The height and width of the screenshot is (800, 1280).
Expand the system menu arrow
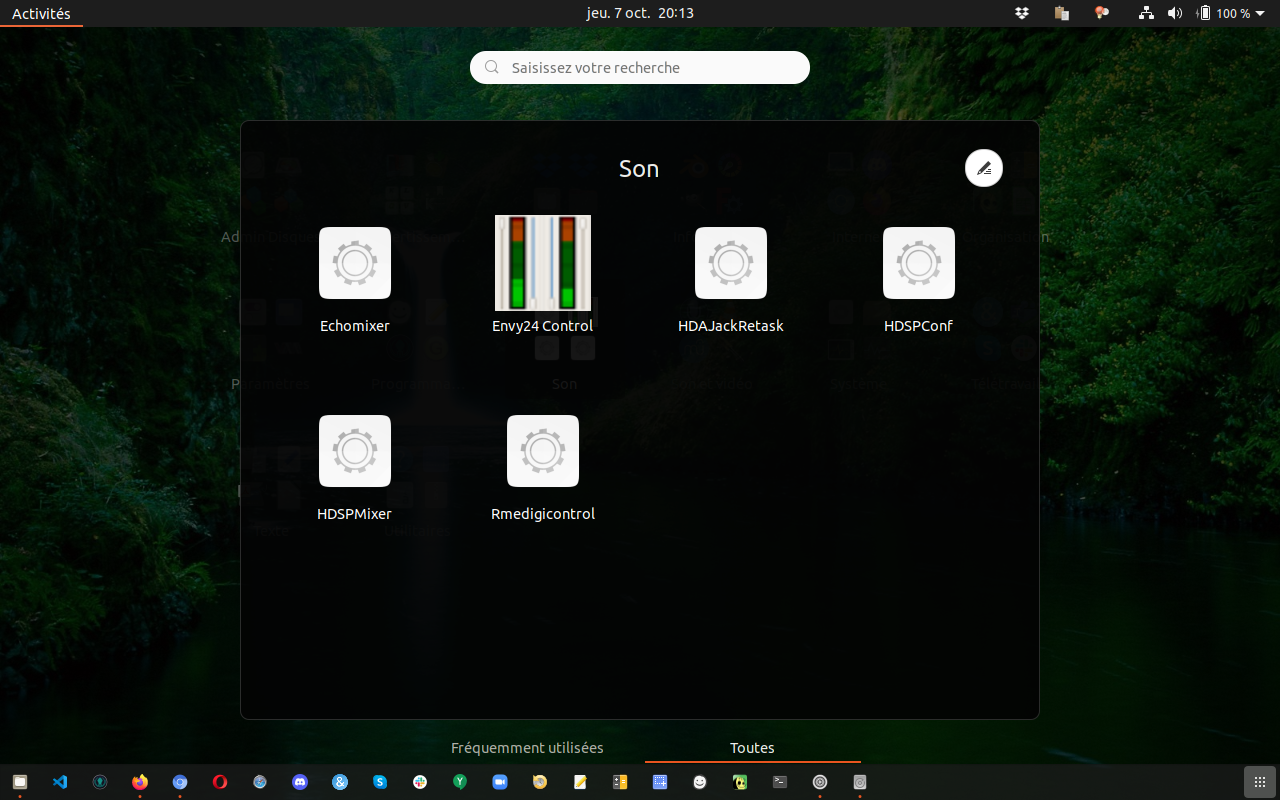(1260, 13)
